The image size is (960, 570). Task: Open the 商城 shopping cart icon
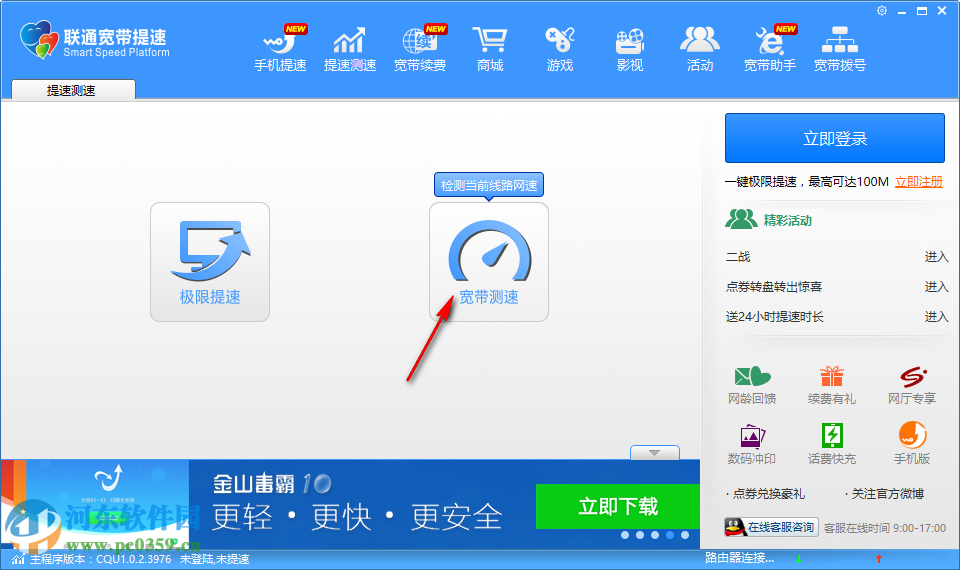(x=490, y=49)
